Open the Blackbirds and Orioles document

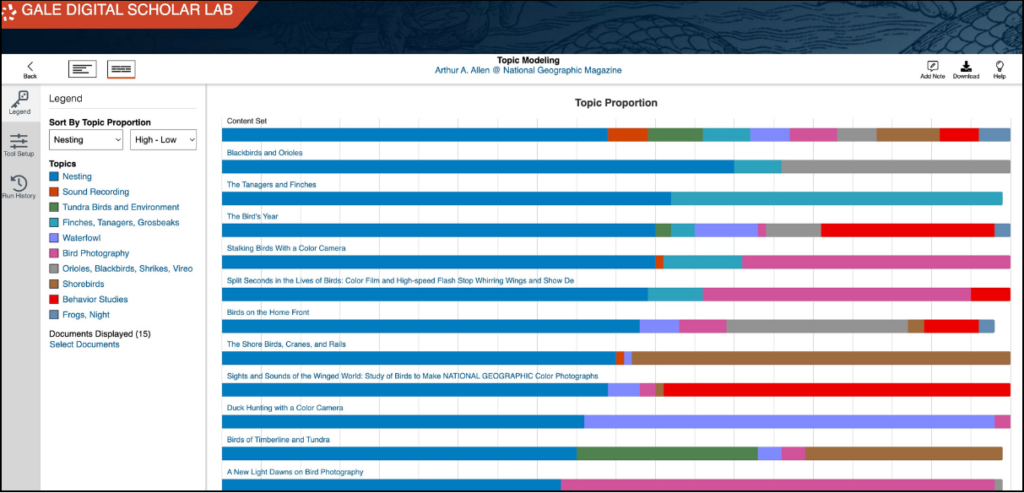tap(264, 153)
